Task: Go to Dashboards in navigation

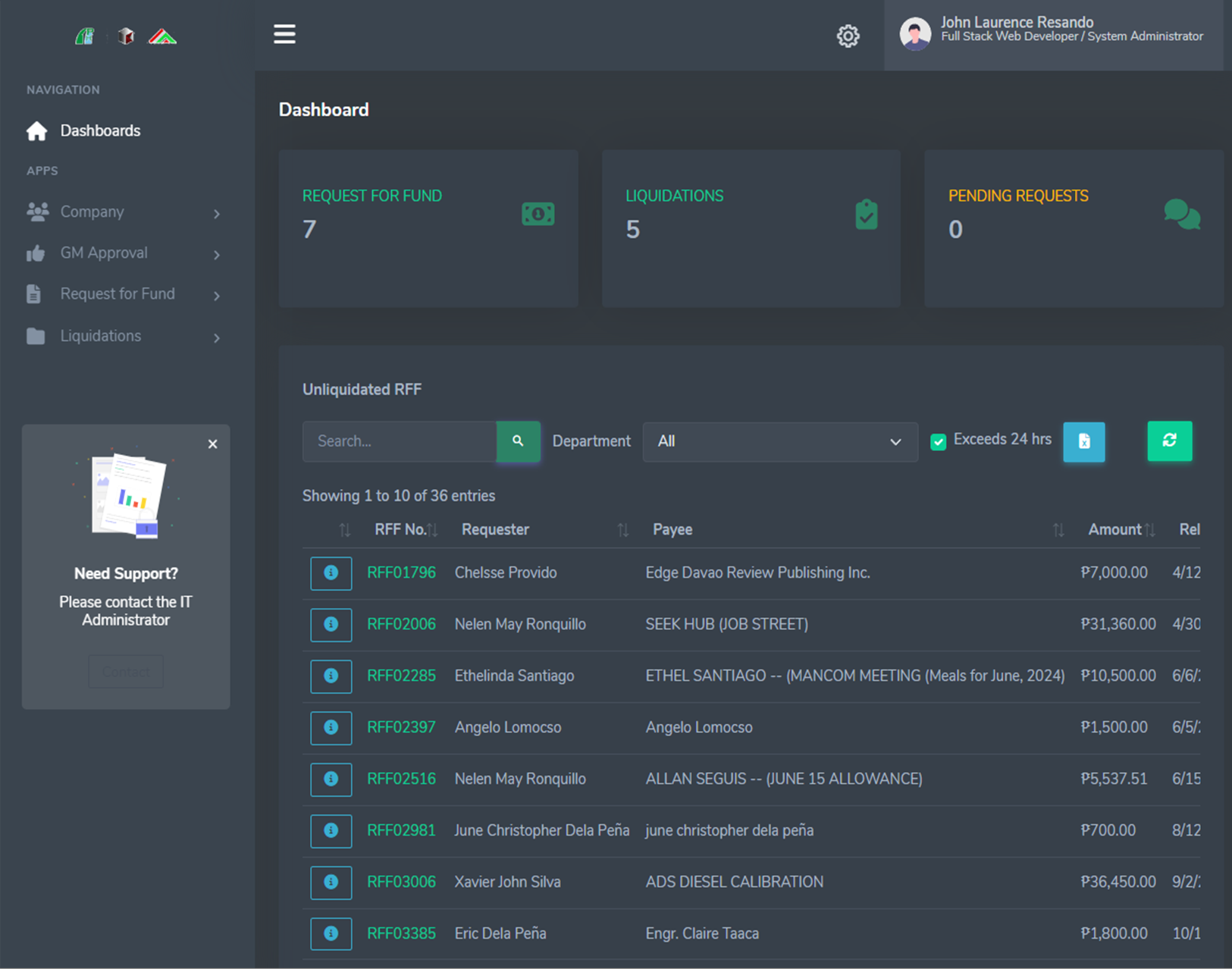Action: point(100,131)
